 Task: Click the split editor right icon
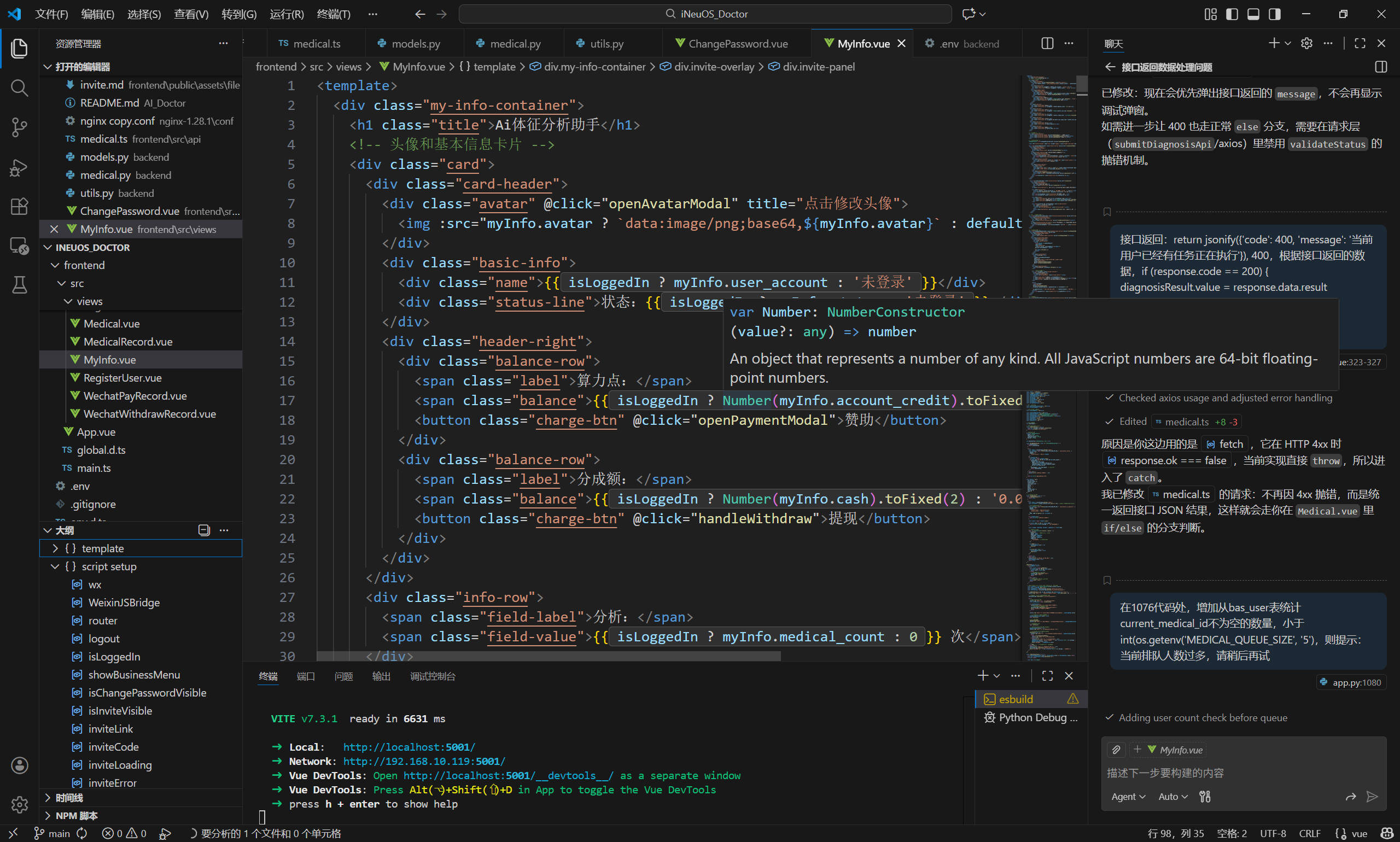tap(1047, 44)
